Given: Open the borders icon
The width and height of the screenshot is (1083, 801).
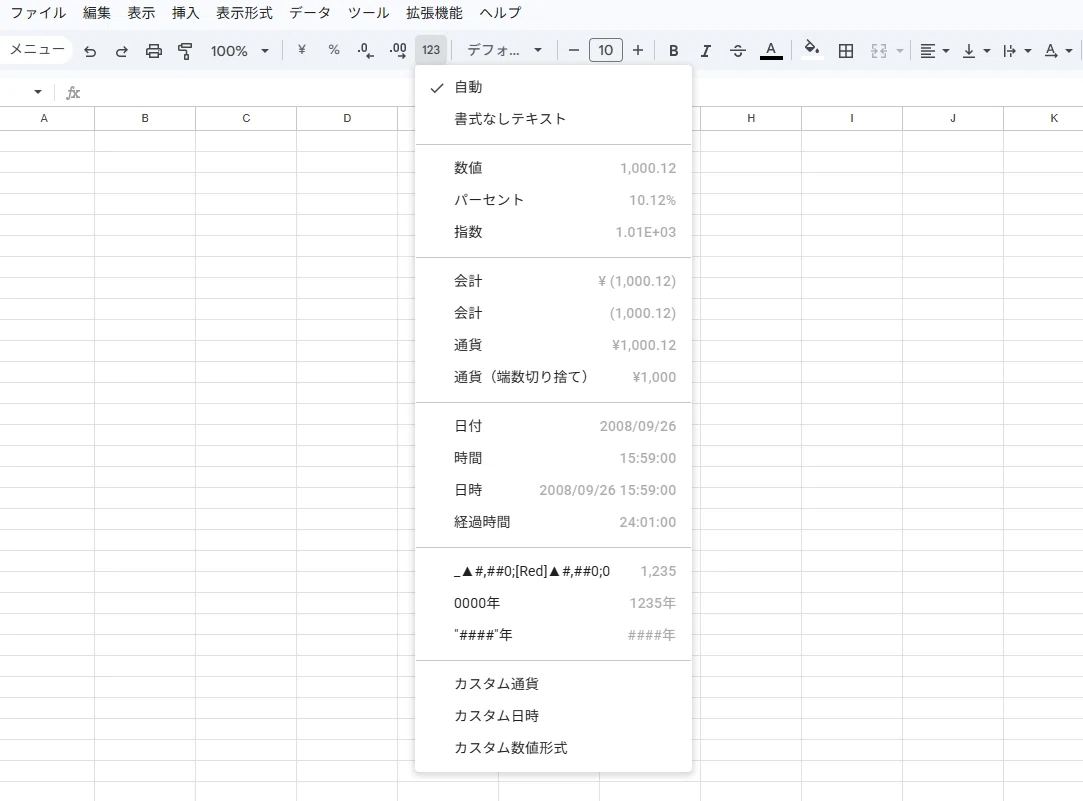Looking at the screenshot, I should (x=845, y=50).
